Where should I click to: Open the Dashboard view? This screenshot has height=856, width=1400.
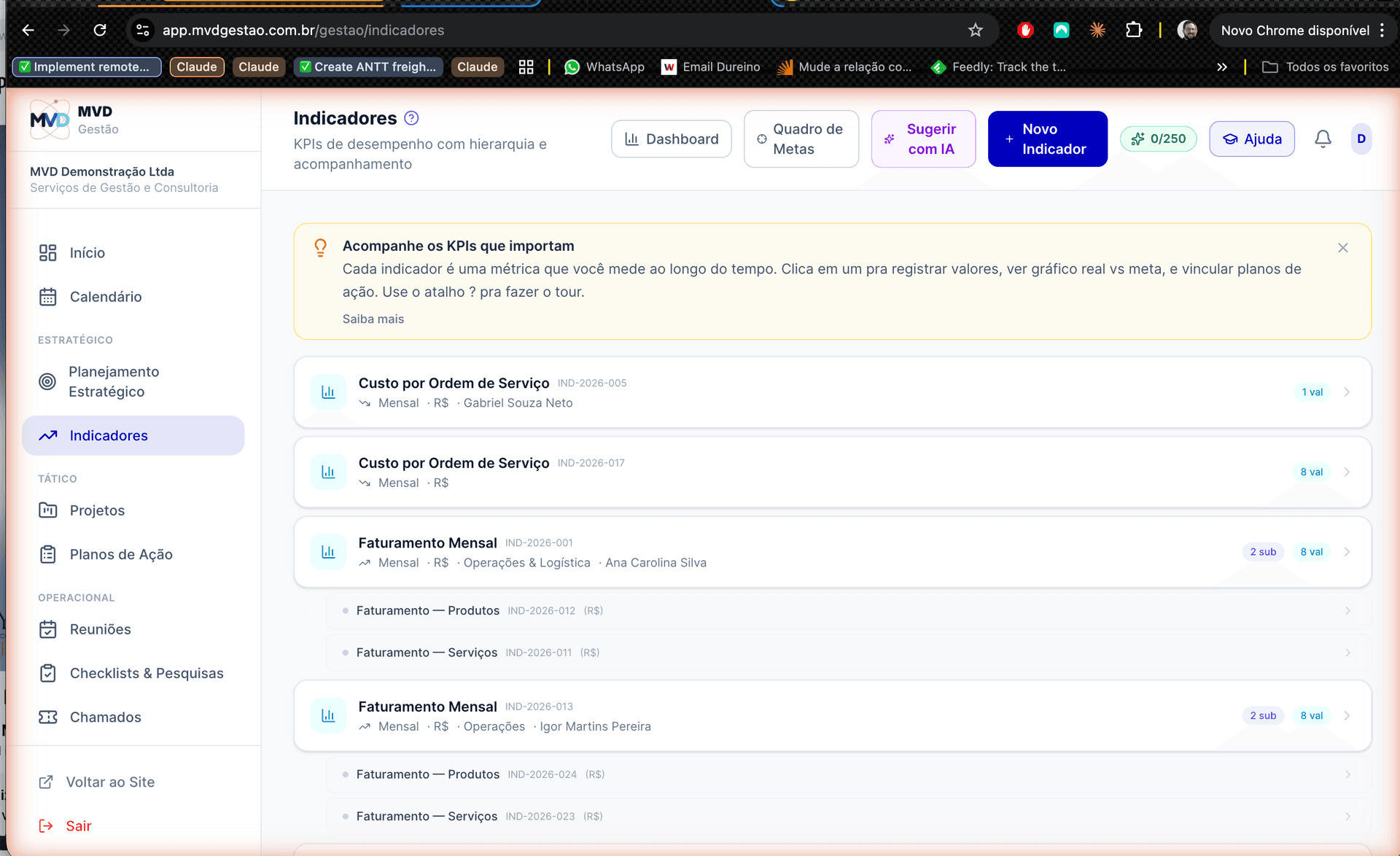click(x=672, y=139)
